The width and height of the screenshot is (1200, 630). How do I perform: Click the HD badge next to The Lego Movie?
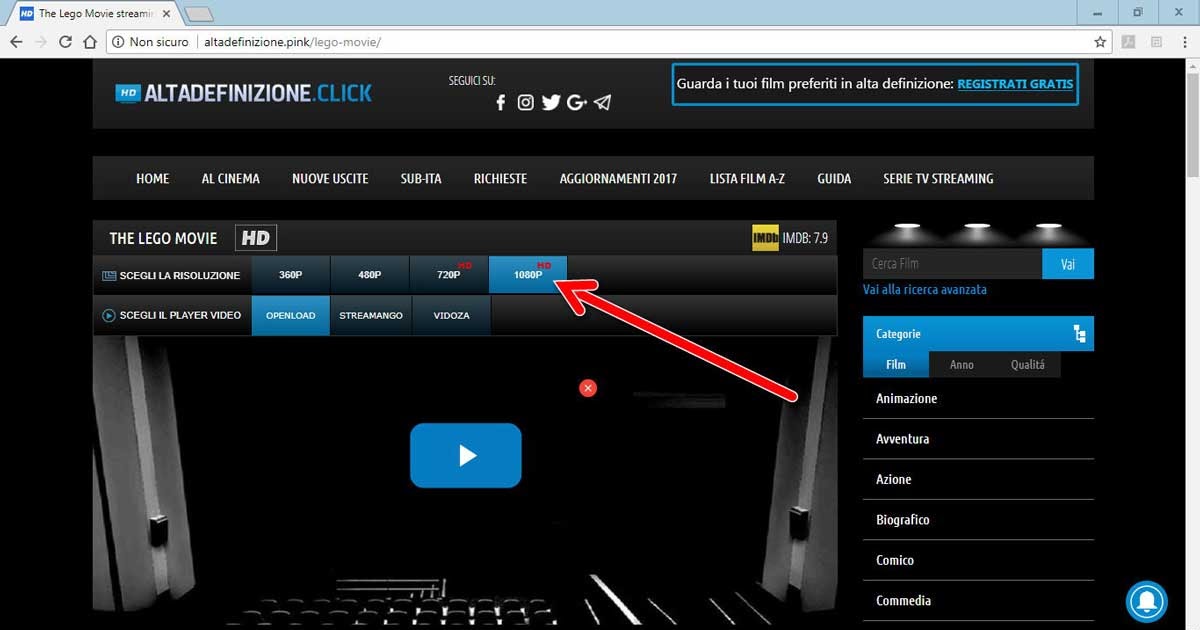pyautogui.click(x=256, y=238)
